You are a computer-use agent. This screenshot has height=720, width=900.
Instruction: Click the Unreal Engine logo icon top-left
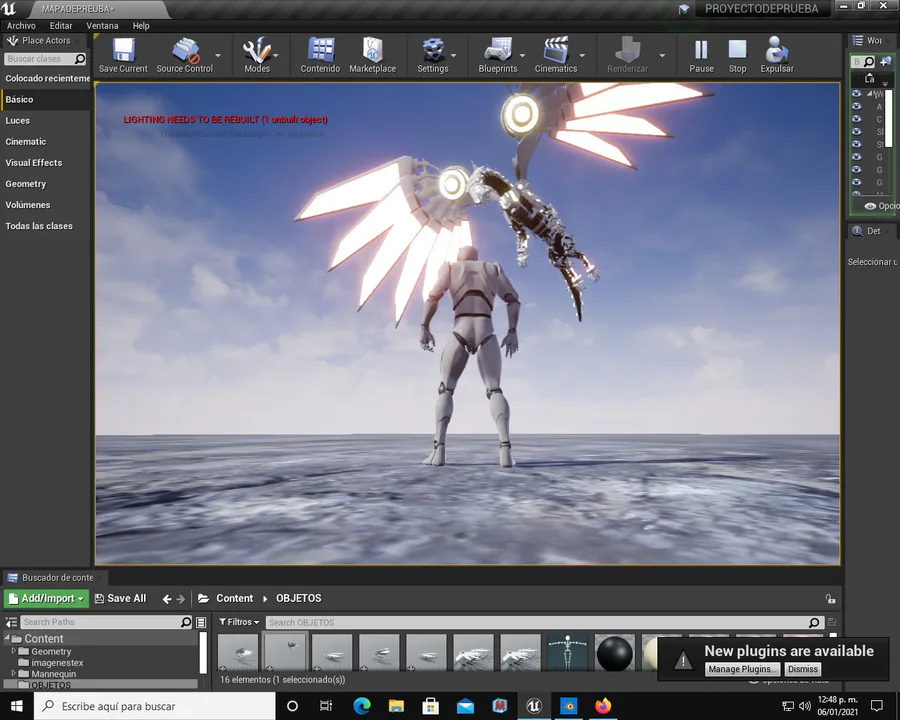[x=9, y=9]
